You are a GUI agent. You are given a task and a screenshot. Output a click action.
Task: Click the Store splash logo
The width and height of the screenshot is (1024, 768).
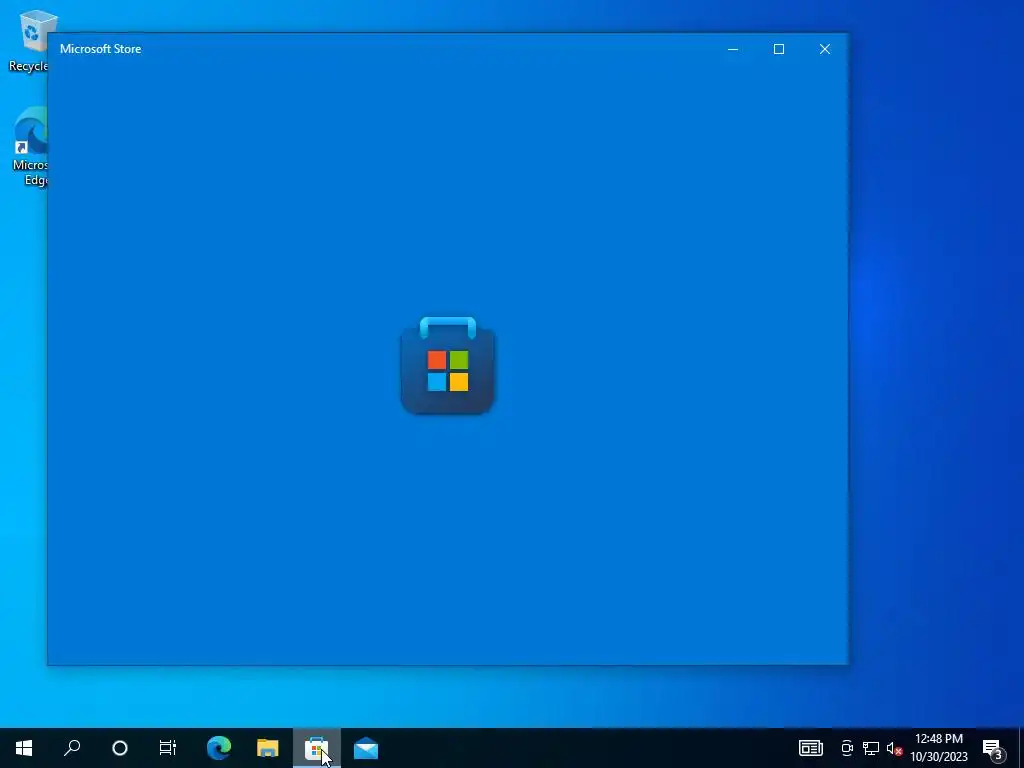447,365
